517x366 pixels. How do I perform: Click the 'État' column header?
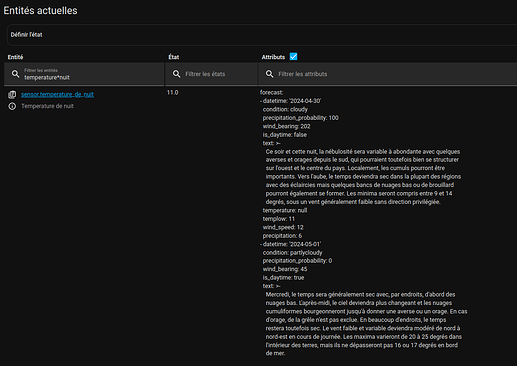tap(173, 57)
